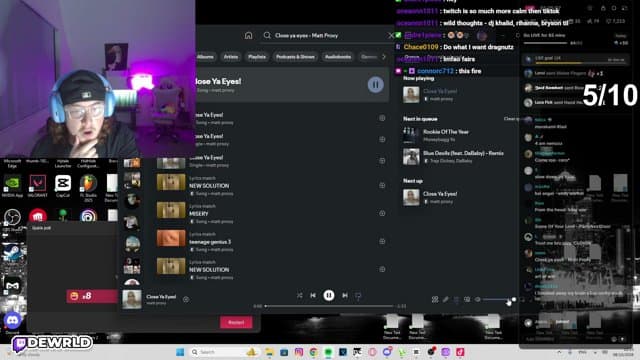
Task: Filter search results by Audiobooks
Action: tap(338, 57)
